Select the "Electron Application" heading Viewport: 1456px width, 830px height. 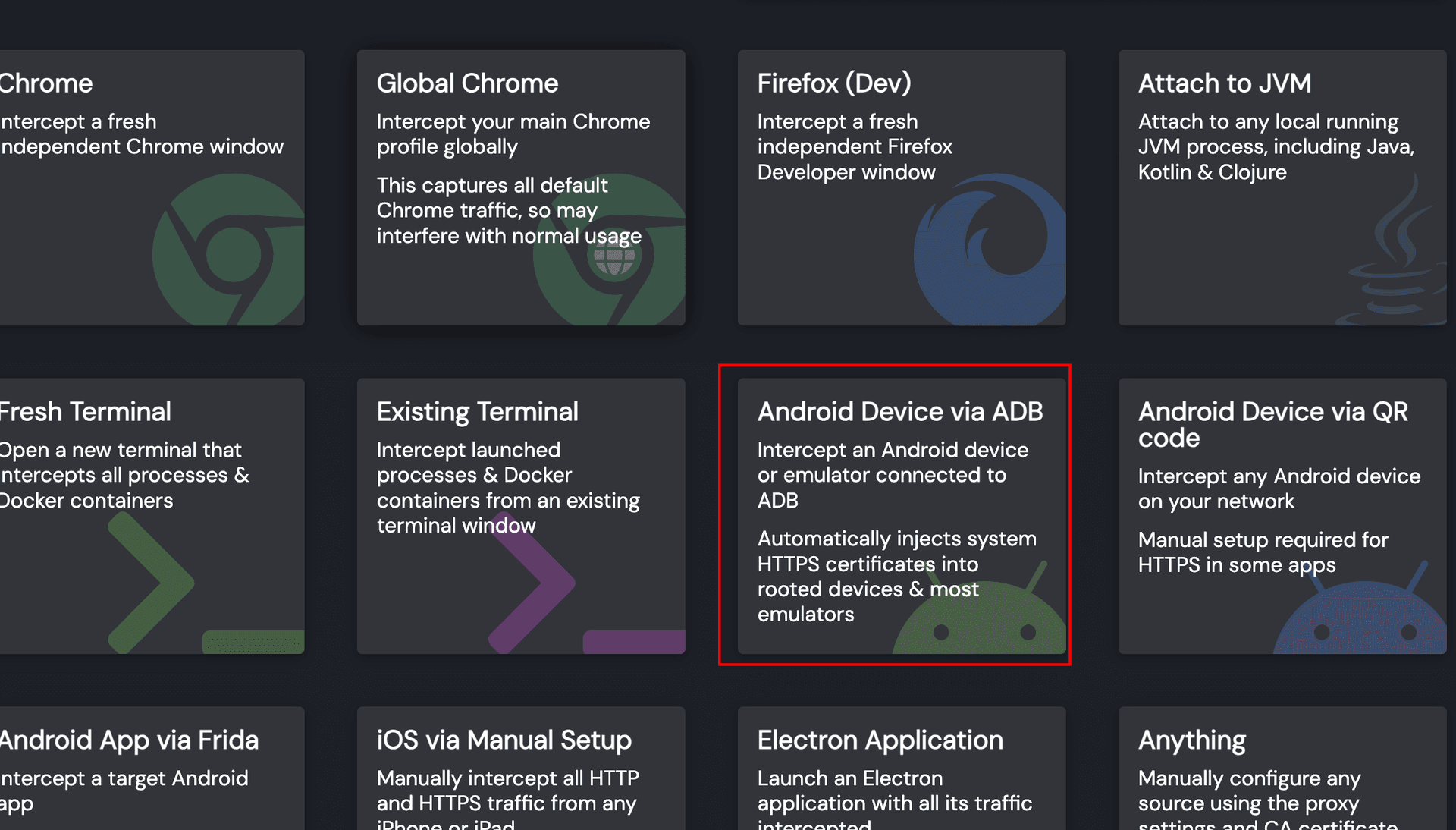pos(880,740)
